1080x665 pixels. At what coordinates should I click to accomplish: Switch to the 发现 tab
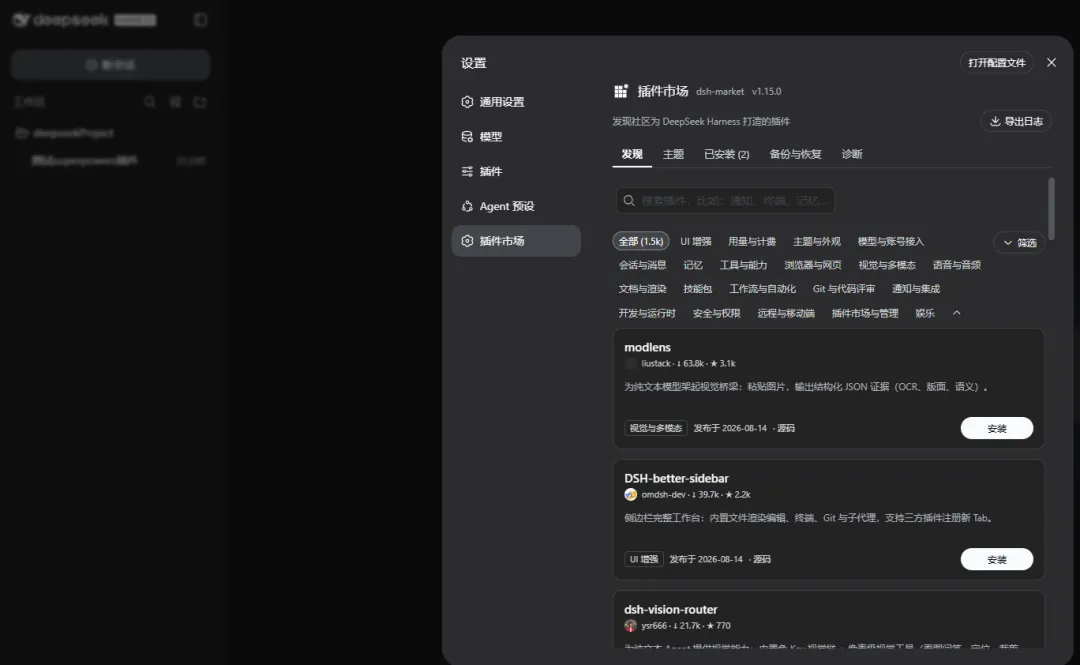[632, 154]
